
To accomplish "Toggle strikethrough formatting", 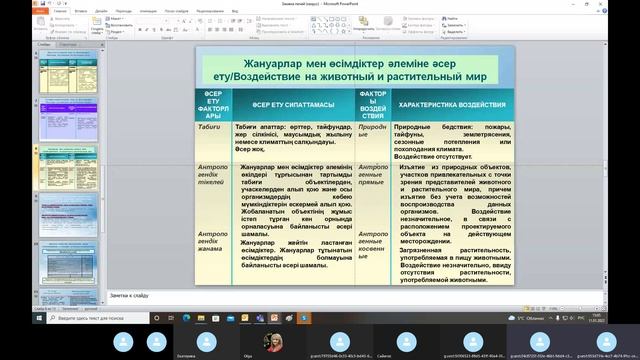I will coord(168,30).
